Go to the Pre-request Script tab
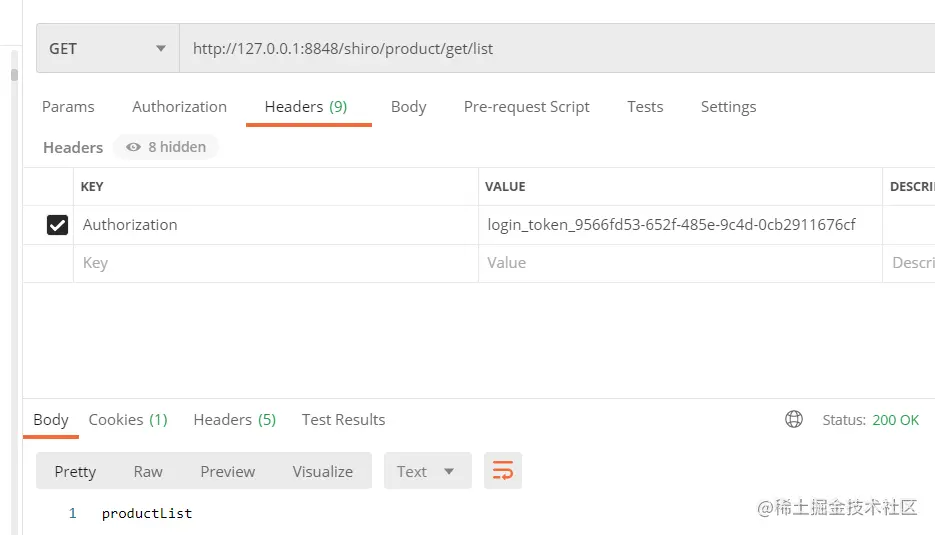Viewport: 935px width, 535px height. (527, 107)
